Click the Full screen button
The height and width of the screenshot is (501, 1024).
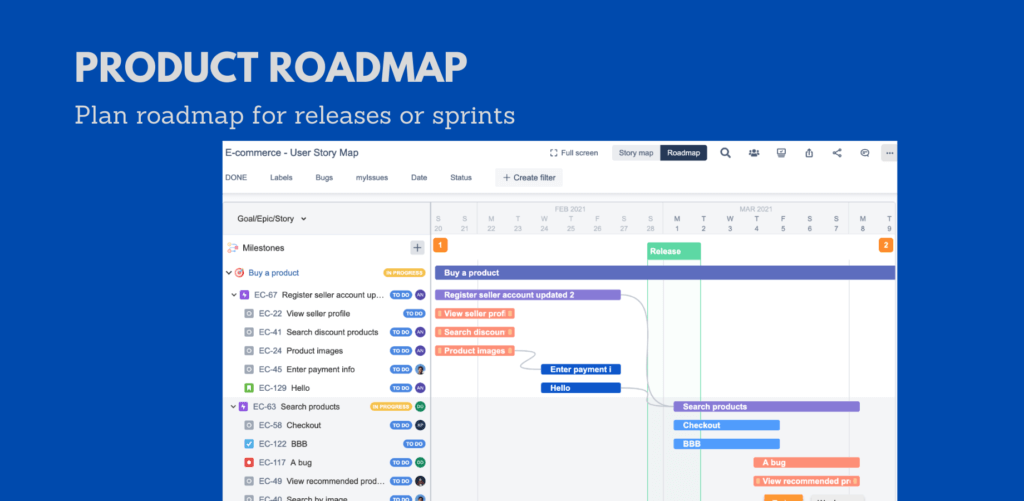pos(573,153)
